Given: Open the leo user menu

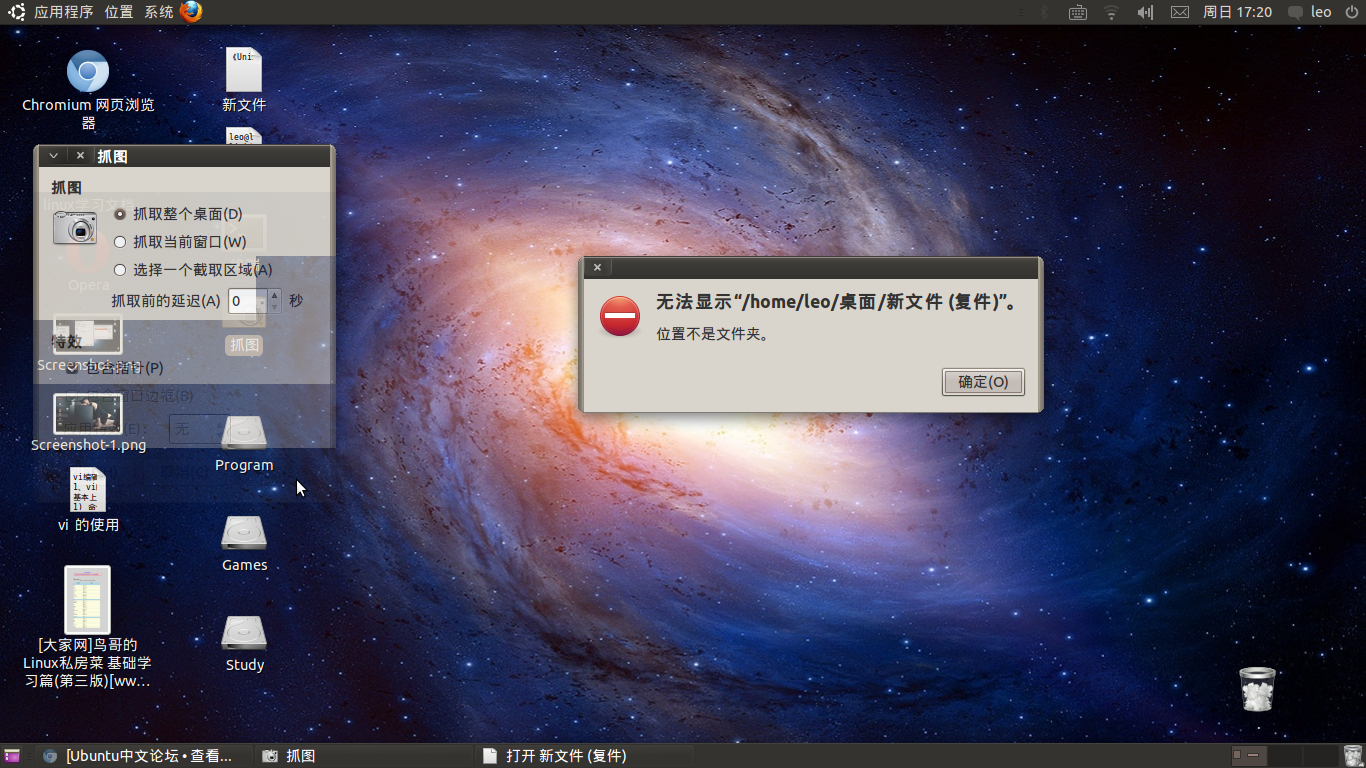Looking at the screenshot, I should click(1321, 12).
